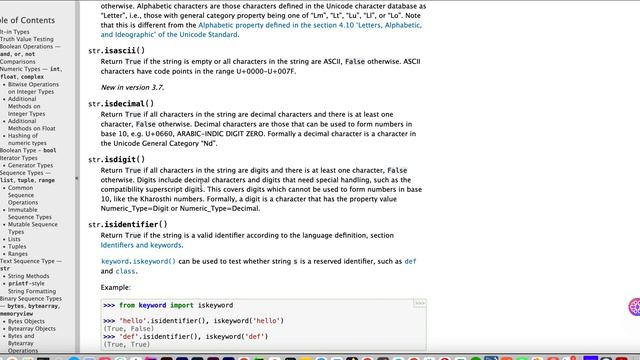The image size is (640, 360).
Task: Open 'Binary Sequence Types' sidebar entry
Action: tap(31, 306)
